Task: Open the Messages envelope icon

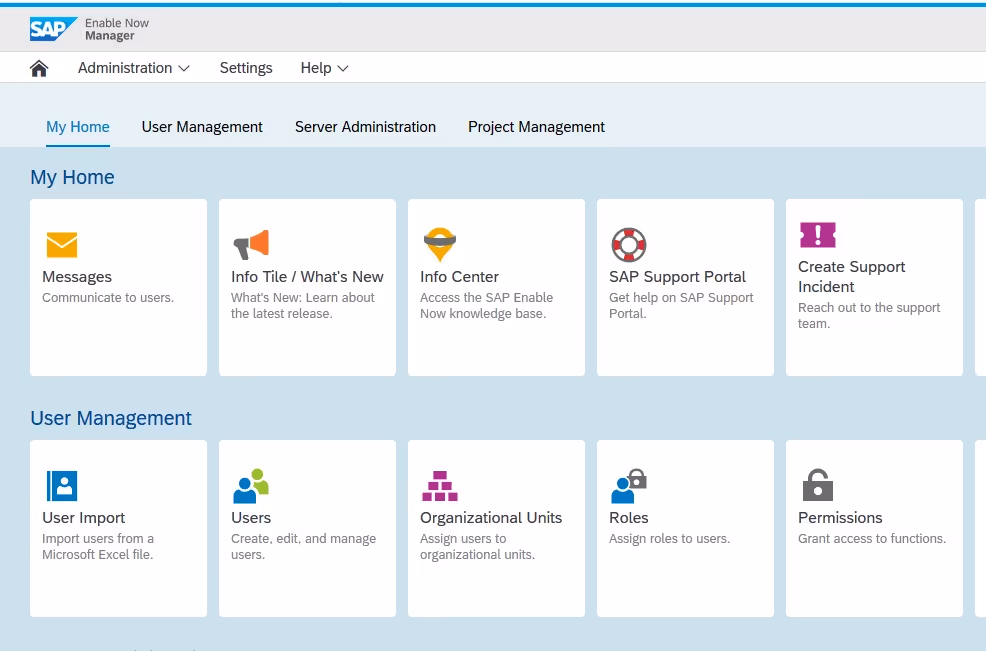Action: [x=62, y=245]
